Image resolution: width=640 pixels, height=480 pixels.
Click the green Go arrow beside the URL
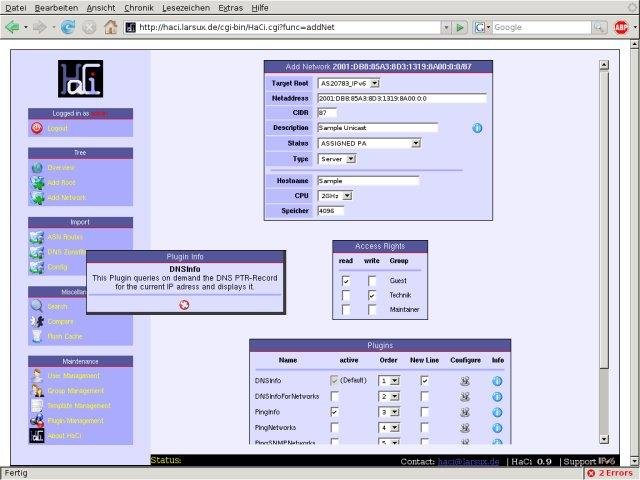pos(460,27)
